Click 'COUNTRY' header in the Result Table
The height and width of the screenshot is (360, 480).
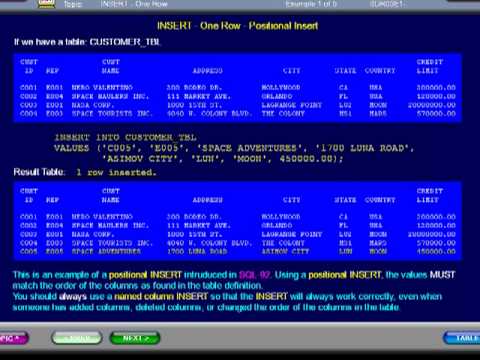tap(380, 200)
